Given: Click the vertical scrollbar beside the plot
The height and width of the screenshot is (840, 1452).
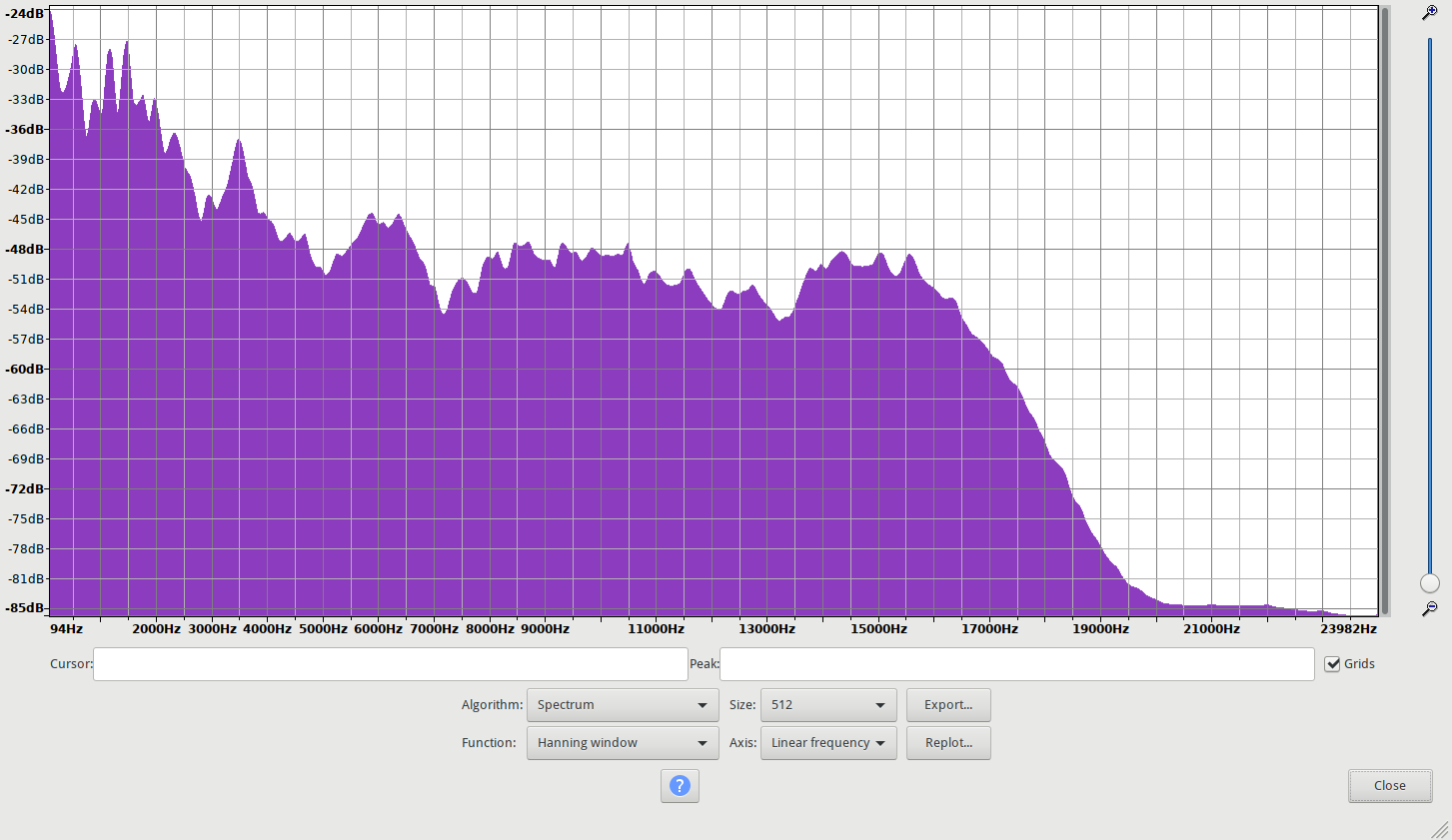Looking at the screenshot, I should tap(1385, 311).
